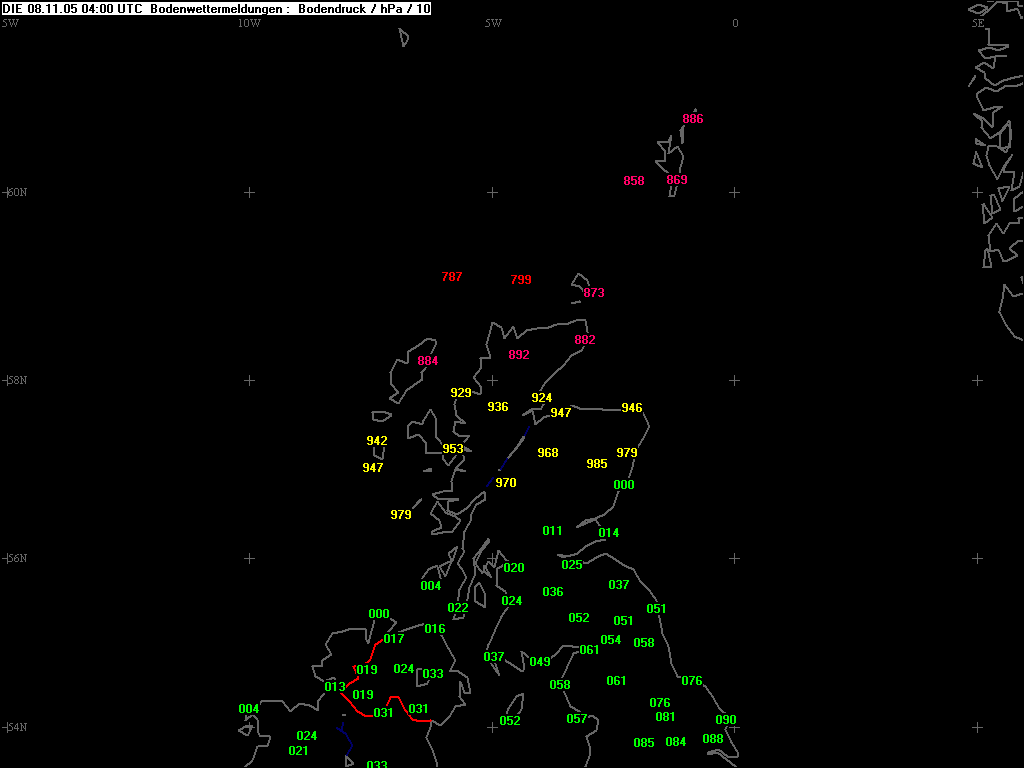Click the yellow 929 pressure reading

point(461,393)
